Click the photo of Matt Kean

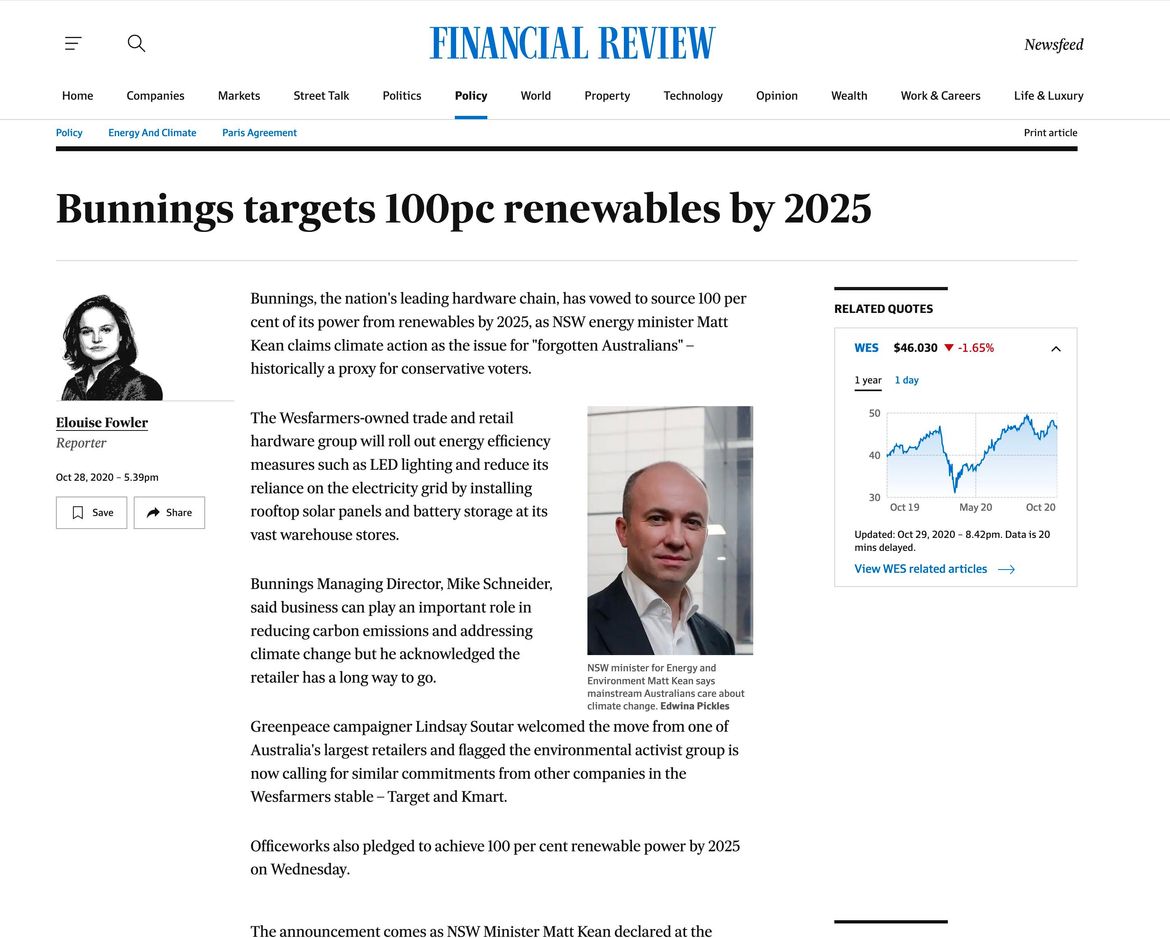[x=669, y=530]
